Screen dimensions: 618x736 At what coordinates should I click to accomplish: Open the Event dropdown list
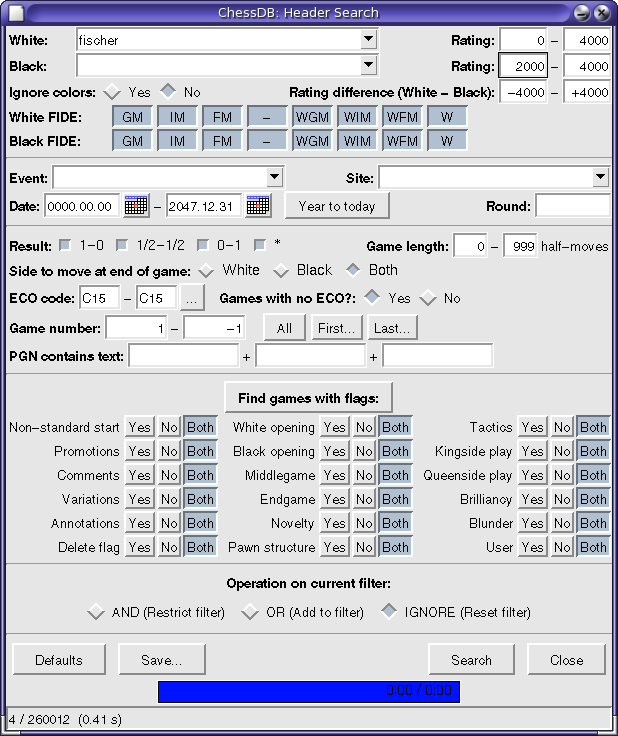[275, 178]
